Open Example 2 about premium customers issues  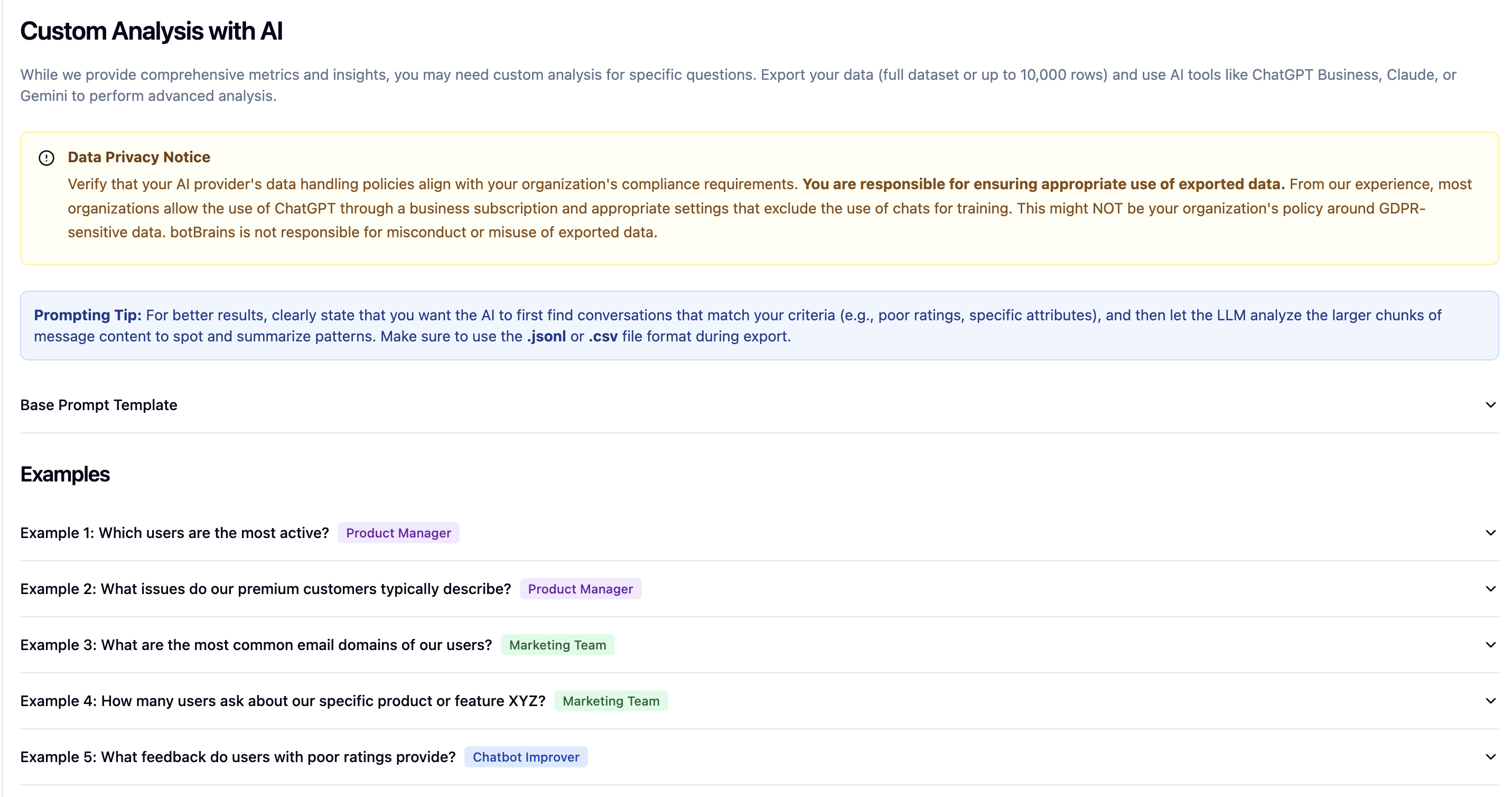tap(265, 589)
